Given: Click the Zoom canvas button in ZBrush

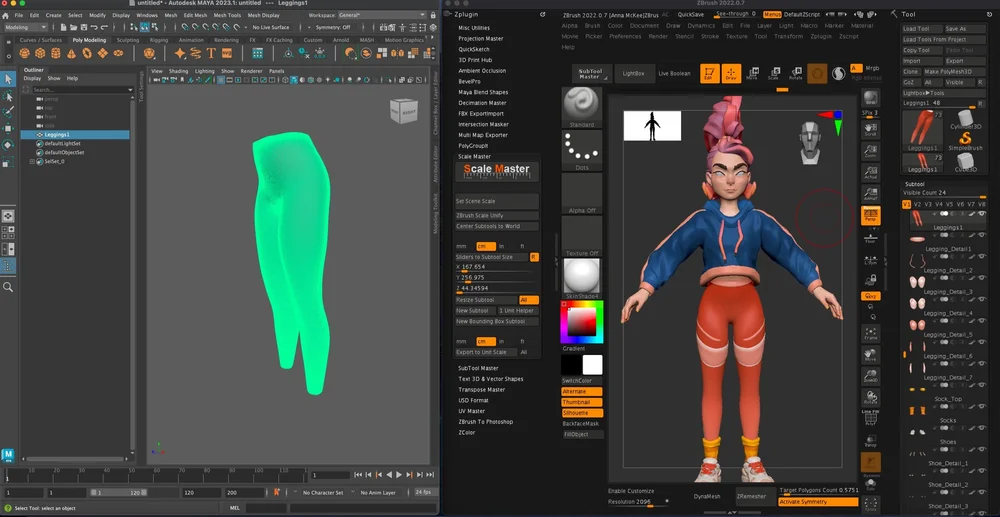Looking at the screenshot, I should (871, 152).
